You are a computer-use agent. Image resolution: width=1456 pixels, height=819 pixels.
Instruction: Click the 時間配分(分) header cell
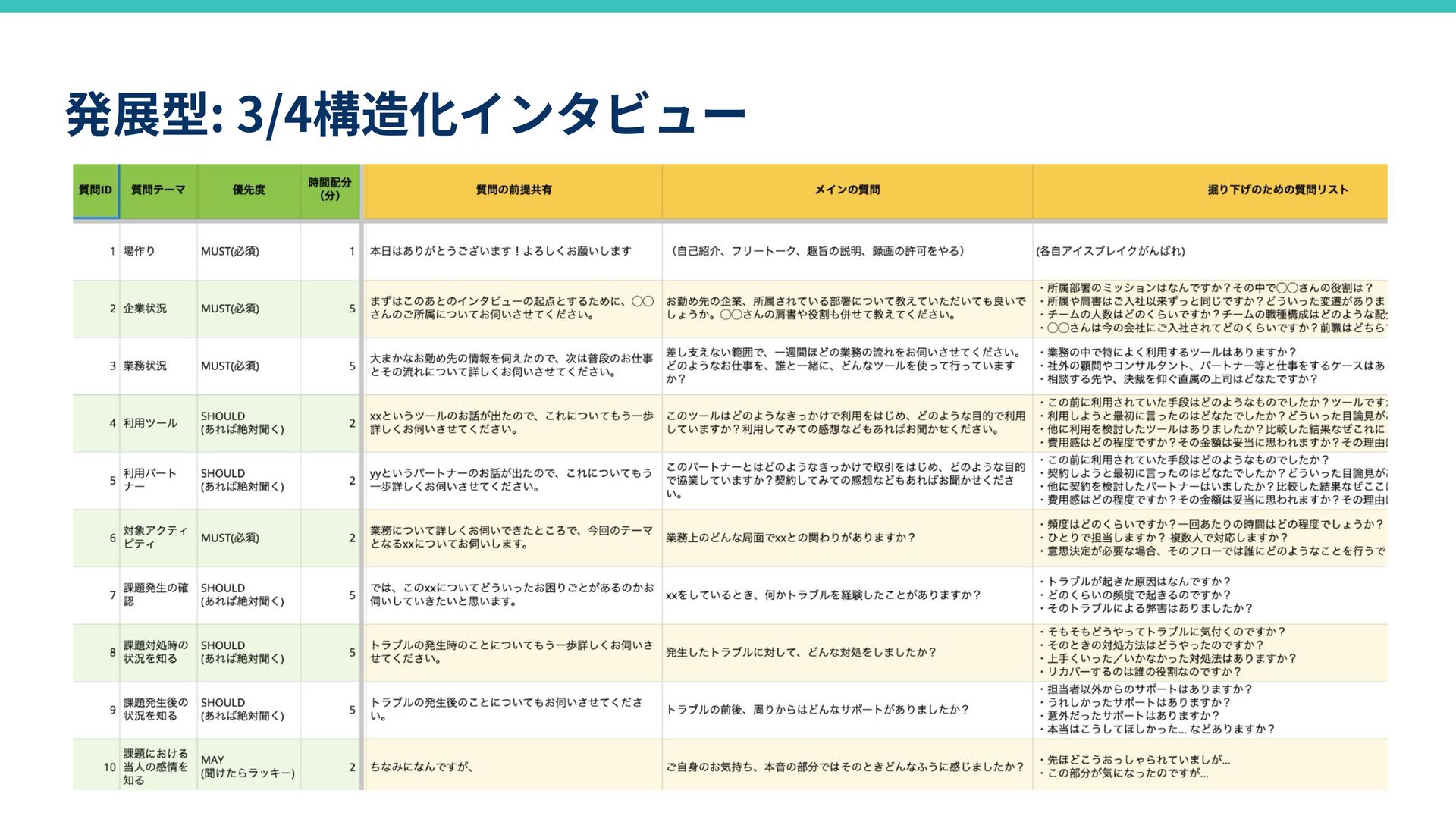click(x=330, y=189)
